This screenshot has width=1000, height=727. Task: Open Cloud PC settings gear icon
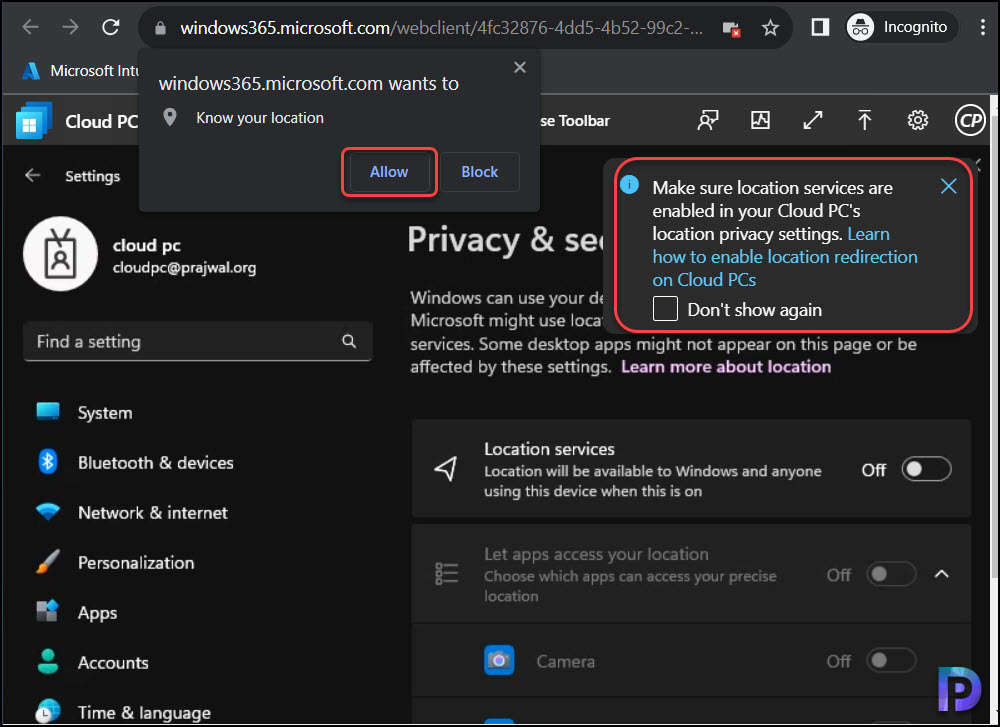coord(918,120)
